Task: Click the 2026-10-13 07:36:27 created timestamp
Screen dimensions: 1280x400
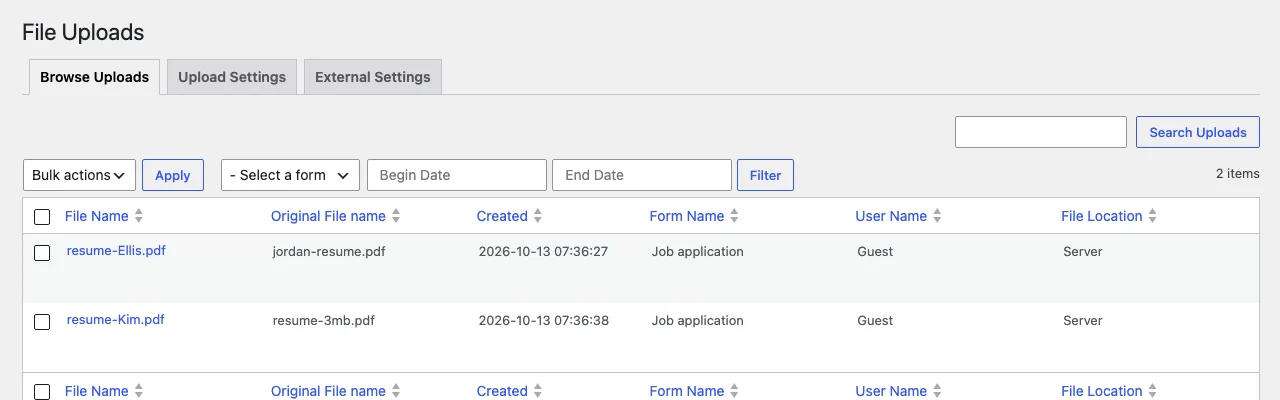Action: click(544, 252)
